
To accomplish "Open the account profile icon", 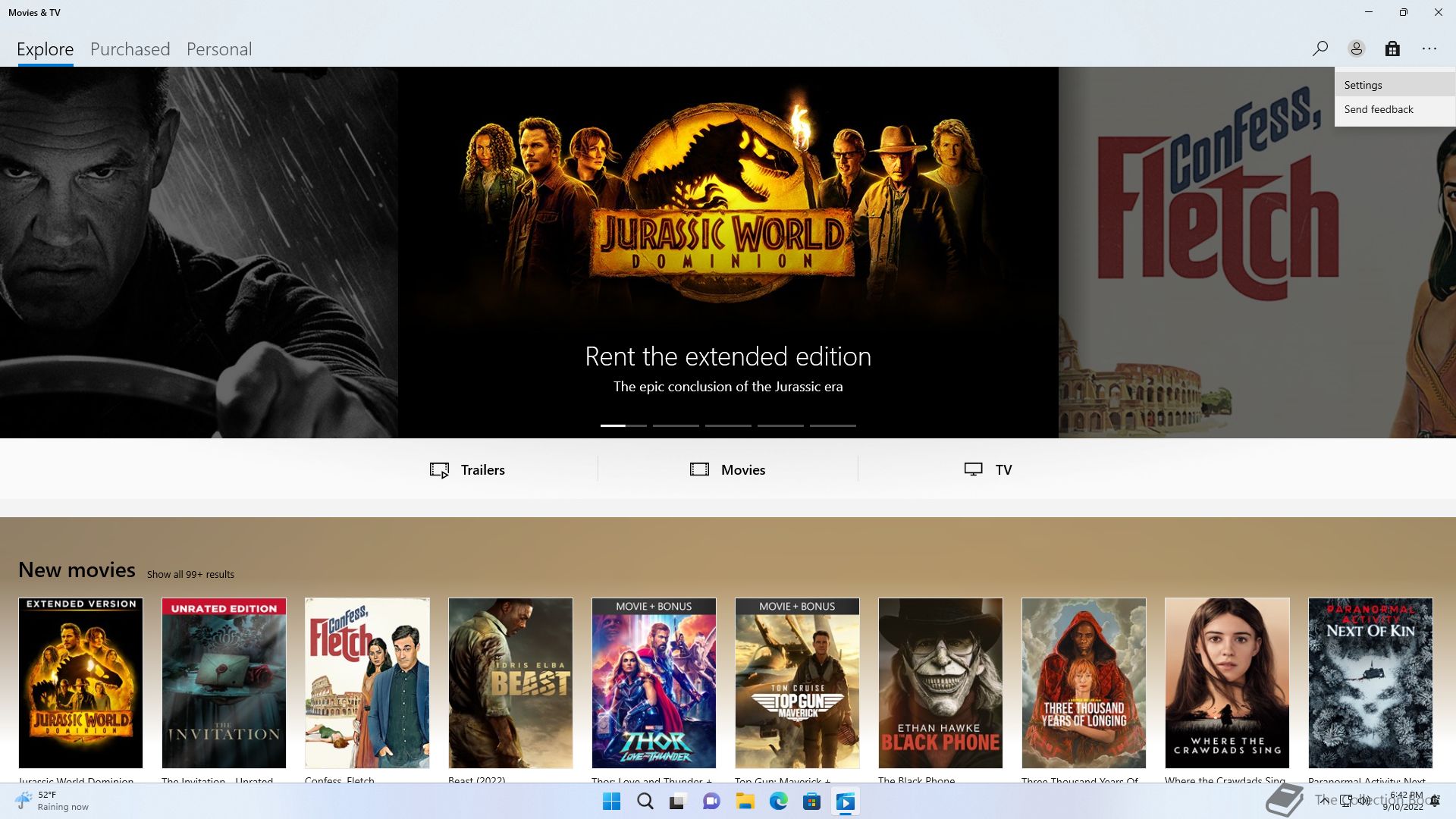I will (1357, 49).
